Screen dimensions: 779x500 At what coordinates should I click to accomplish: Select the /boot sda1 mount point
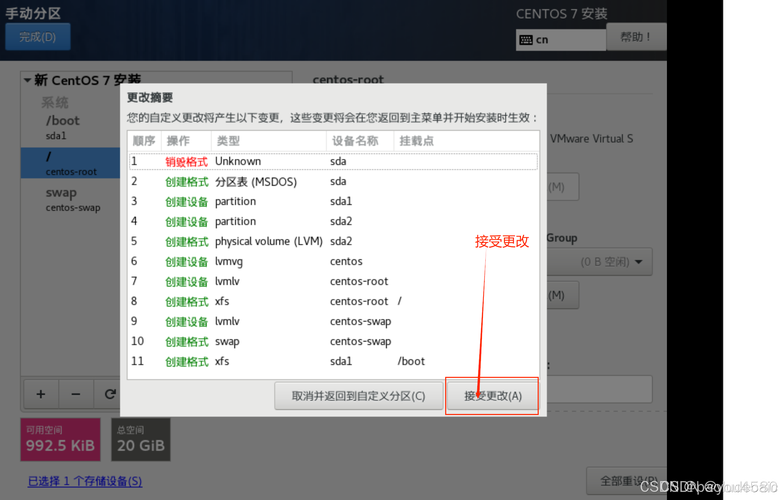click(71, 127)
